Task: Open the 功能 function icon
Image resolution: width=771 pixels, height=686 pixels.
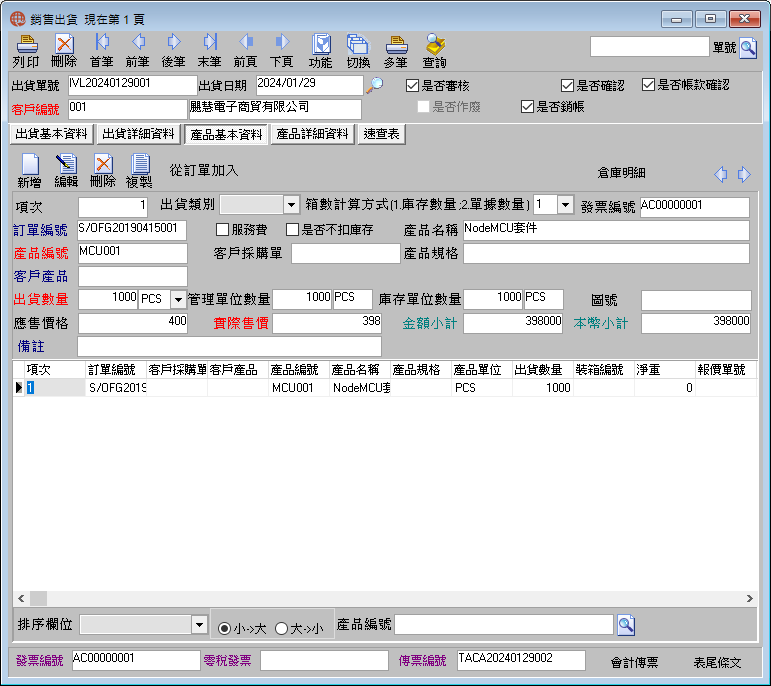Action: coord(321,51)
